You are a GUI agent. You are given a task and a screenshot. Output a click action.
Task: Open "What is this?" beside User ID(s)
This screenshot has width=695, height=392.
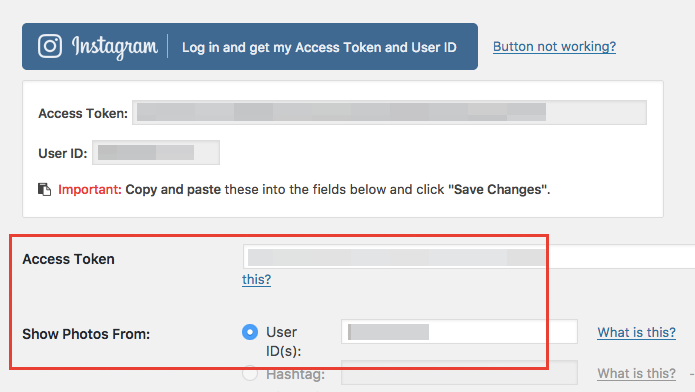[x=636, y=333]
